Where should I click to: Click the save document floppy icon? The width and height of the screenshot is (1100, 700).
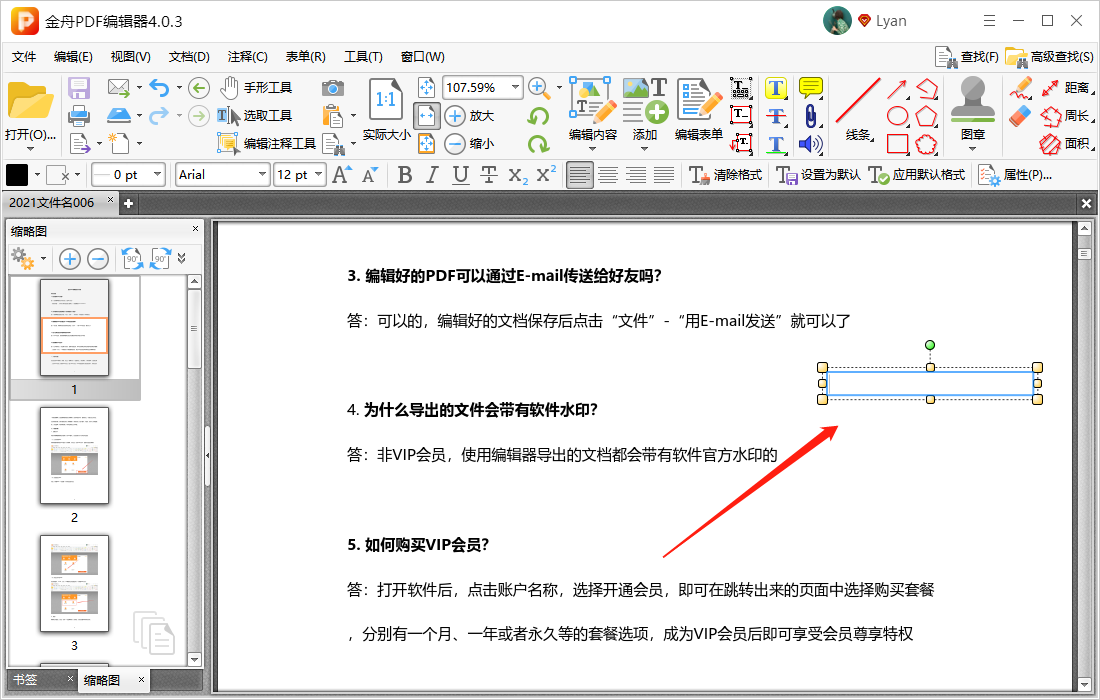pyautogui.click(x=79, y=88)
